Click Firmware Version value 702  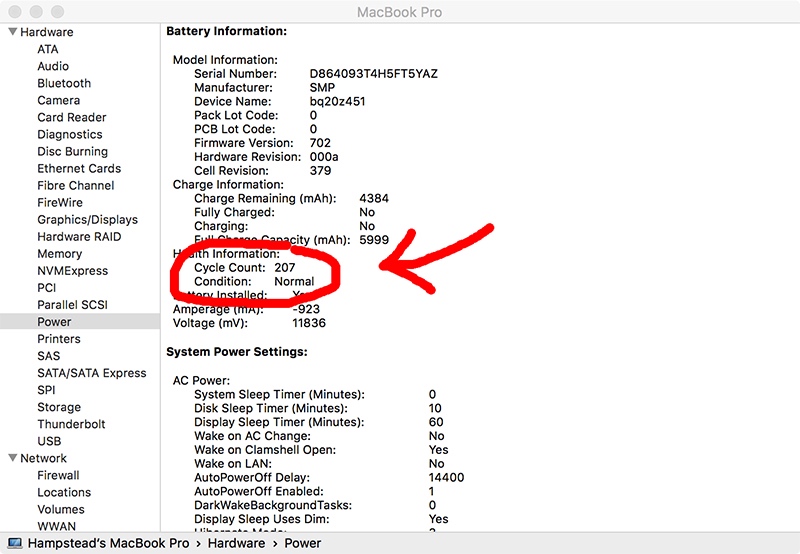tap(320, 143)
